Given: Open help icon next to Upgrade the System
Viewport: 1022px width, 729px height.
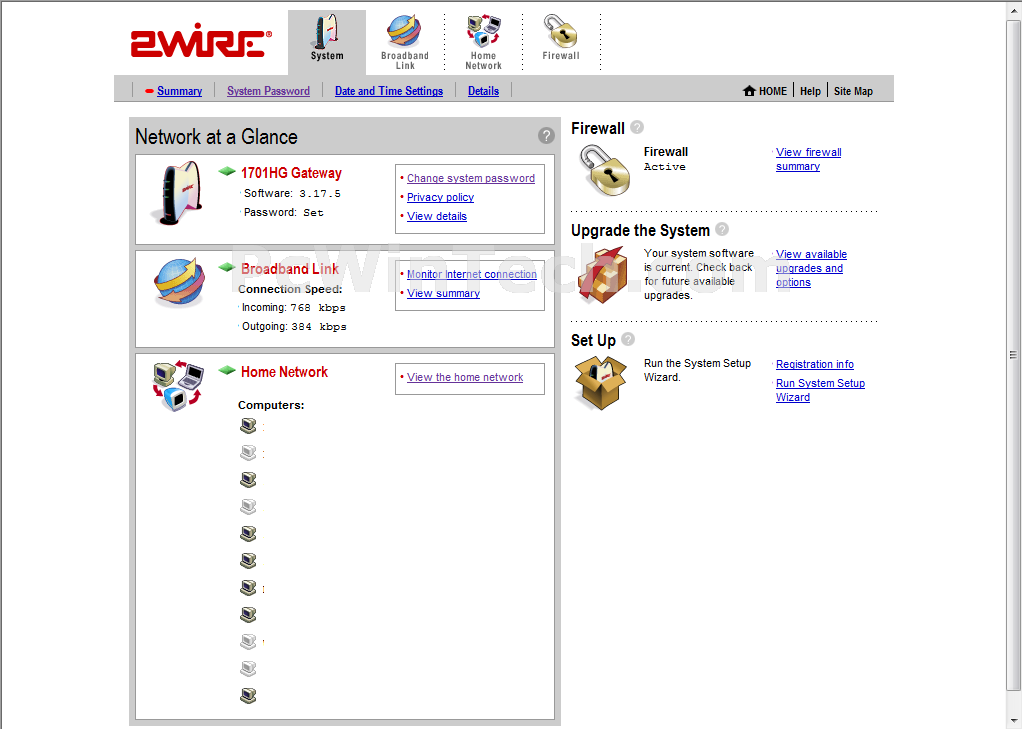Looking at the screenshot, I should pyautogui.click(x=722, y=230).
